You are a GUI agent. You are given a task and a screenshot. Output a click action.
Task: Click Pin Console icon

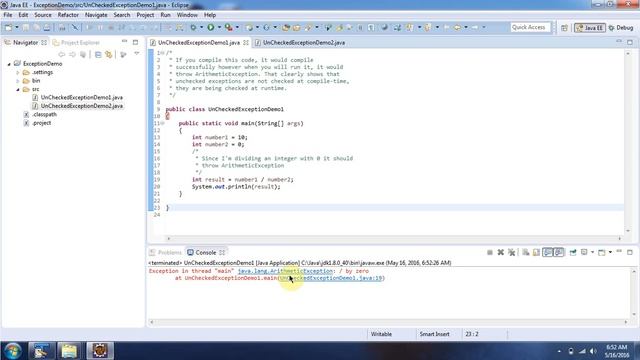(573, 253)
